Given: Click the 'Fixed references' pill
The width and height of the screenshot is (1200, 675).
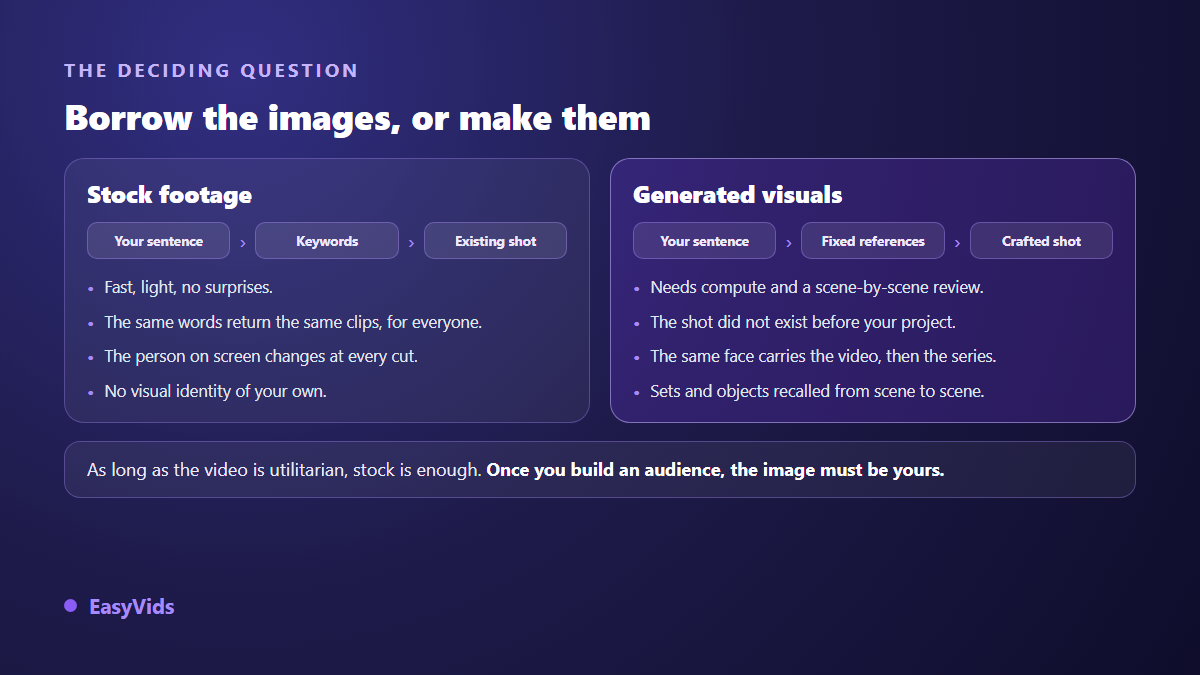Looking at the screenshot, I should pyautogui.click(x=873, y=241).
